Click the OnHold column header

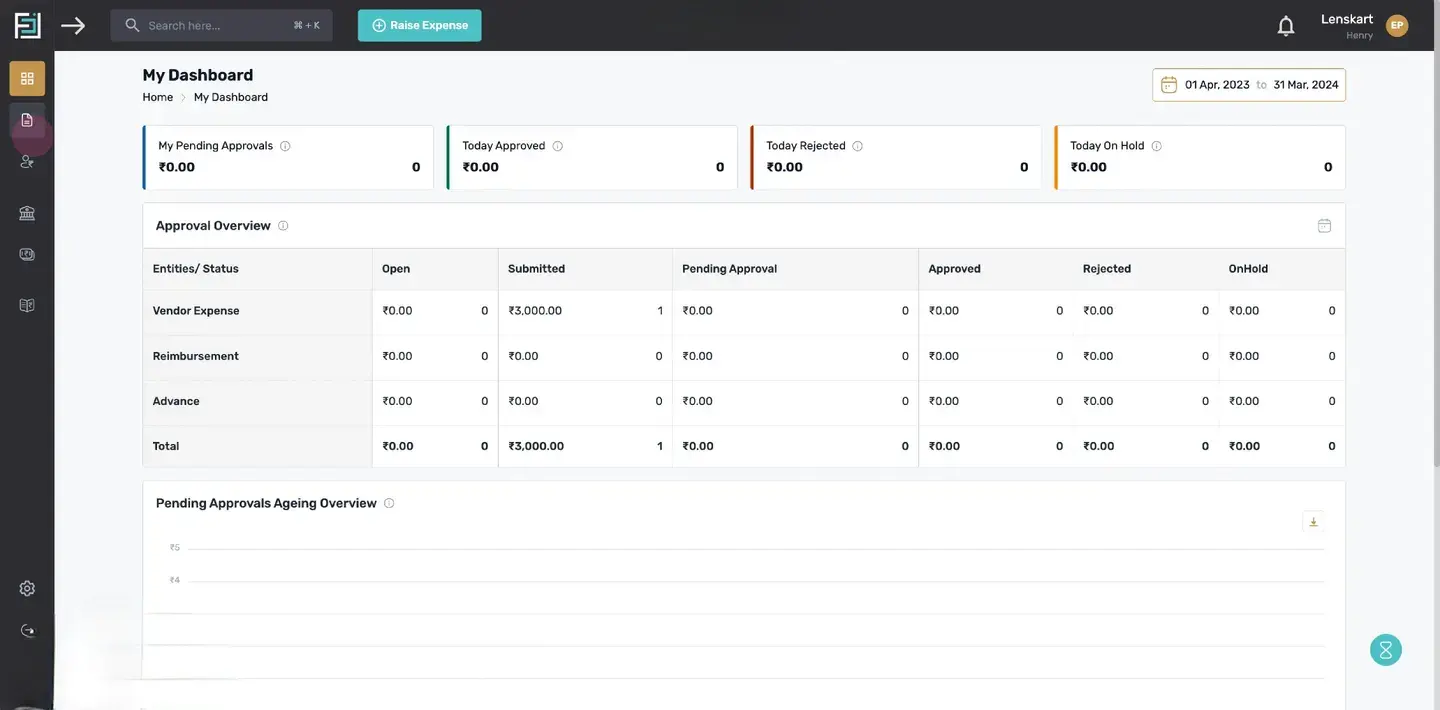pos(1248,269)
